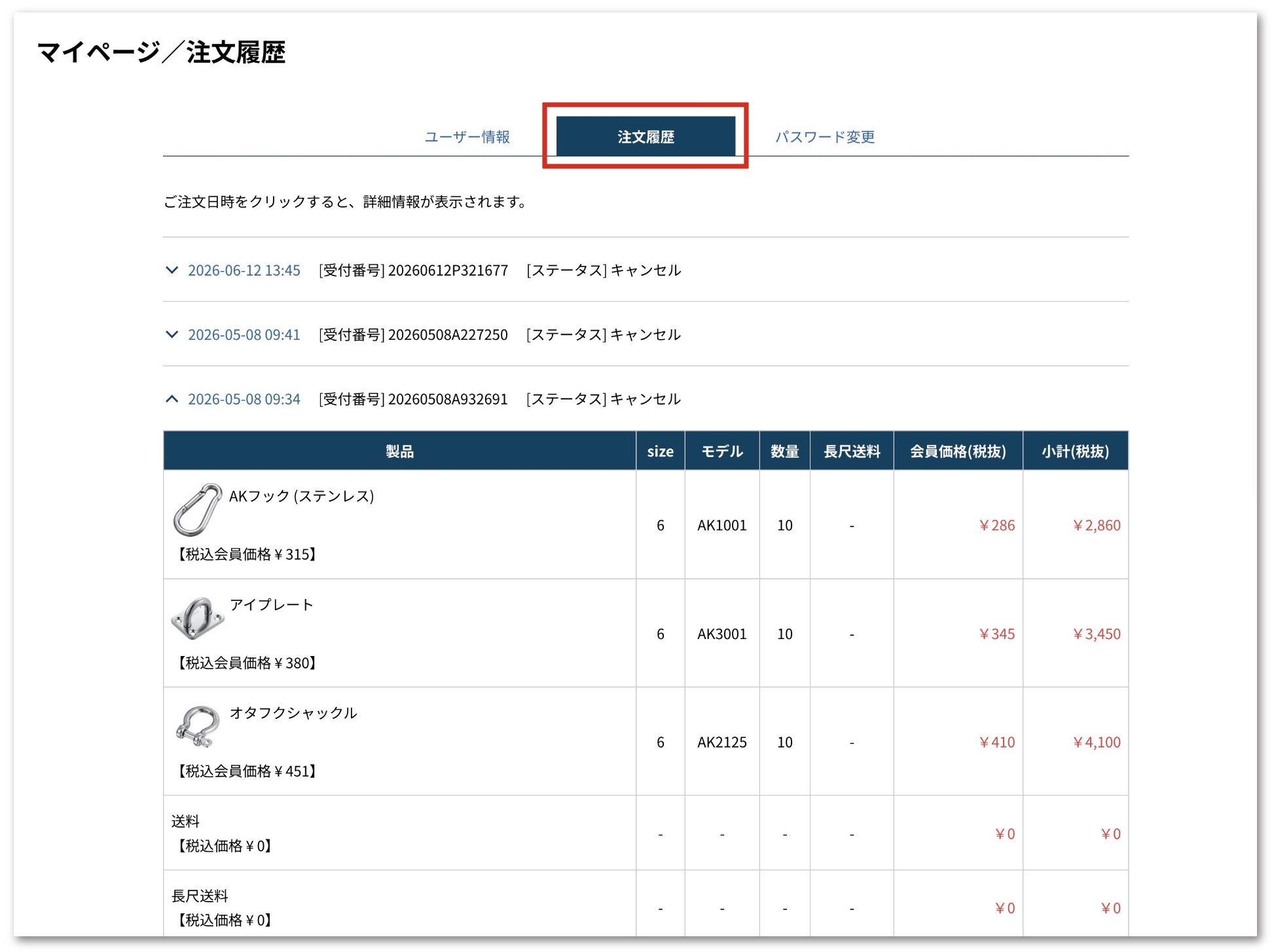
Task: Select the 注文履歴 tab
Action: [x=646, y=136]
